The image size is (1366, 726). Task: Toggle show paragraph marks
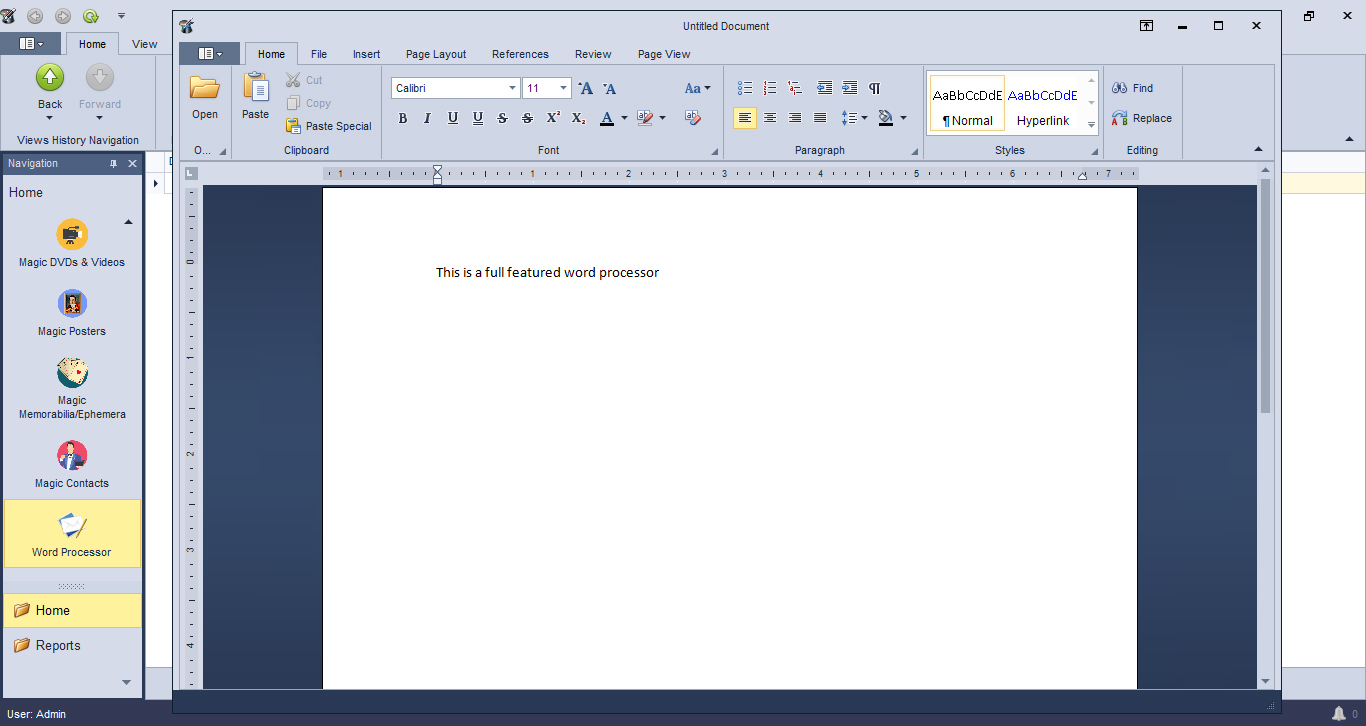click(875, 88)
